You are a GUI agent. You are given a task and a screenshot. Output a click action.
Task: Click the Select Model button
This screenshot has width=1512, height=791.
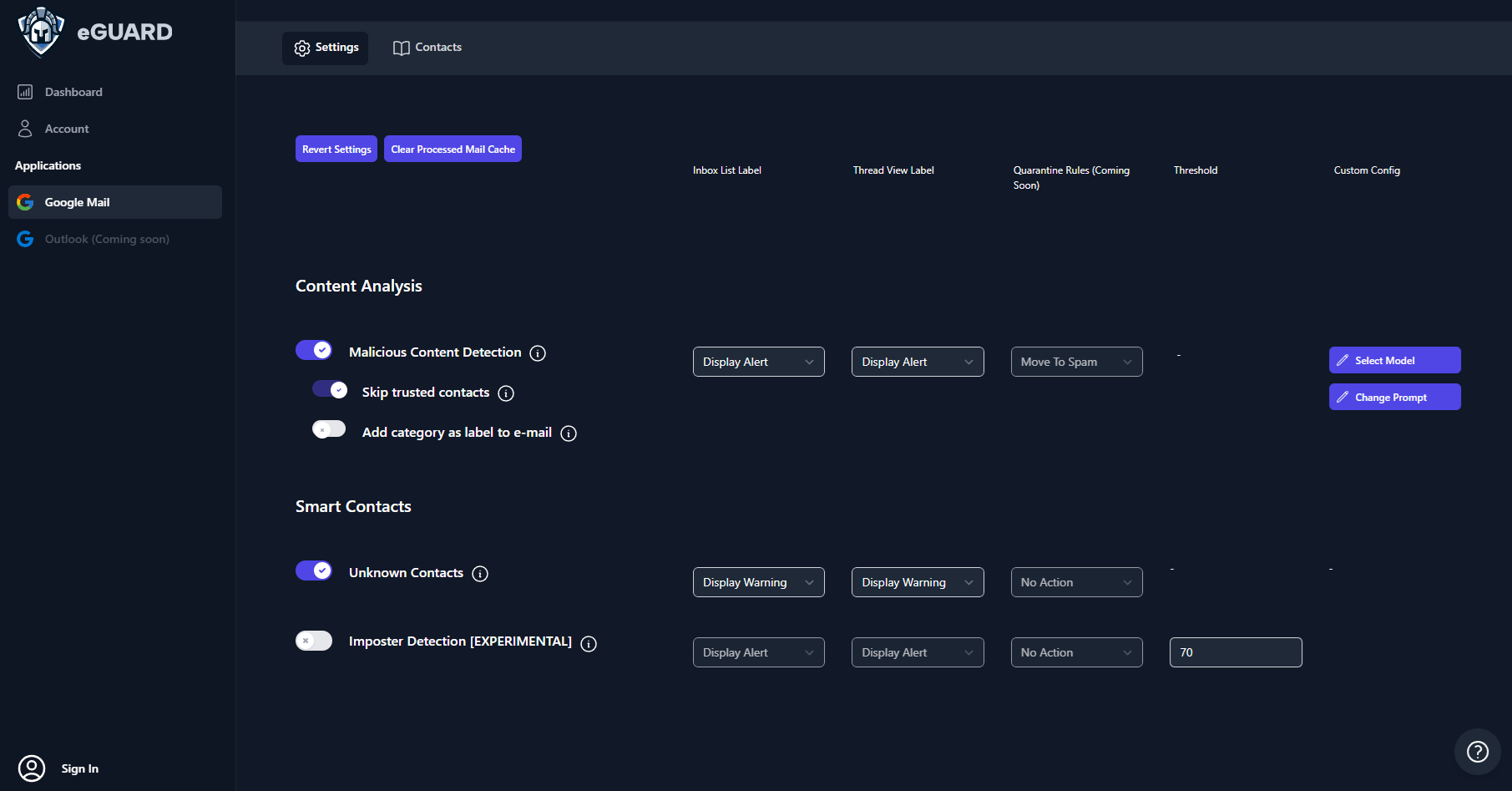click(1395, 360)
